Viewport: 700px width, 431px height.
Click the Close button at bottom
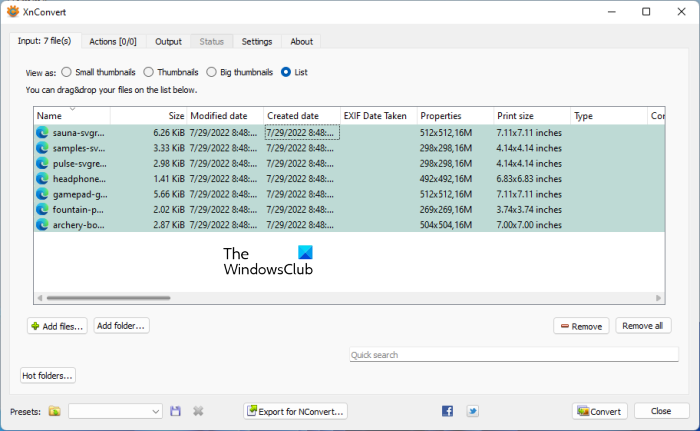[661, 411]
